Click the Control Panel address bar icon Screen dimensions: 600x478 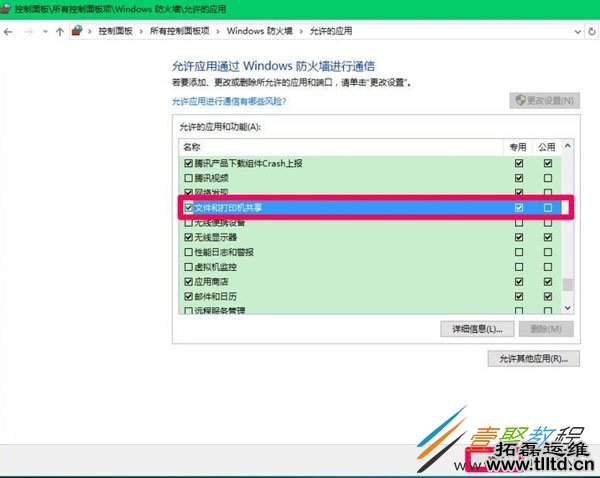click(77, 31)
